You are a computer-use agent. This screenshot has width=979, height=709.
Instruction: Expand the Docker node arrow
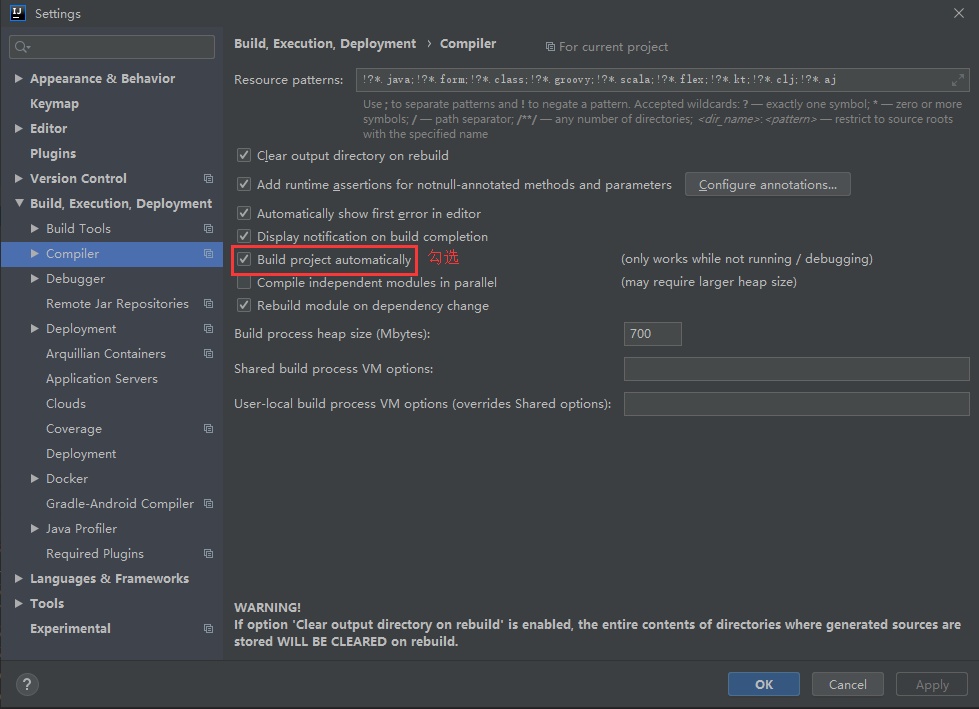point(35,478)
